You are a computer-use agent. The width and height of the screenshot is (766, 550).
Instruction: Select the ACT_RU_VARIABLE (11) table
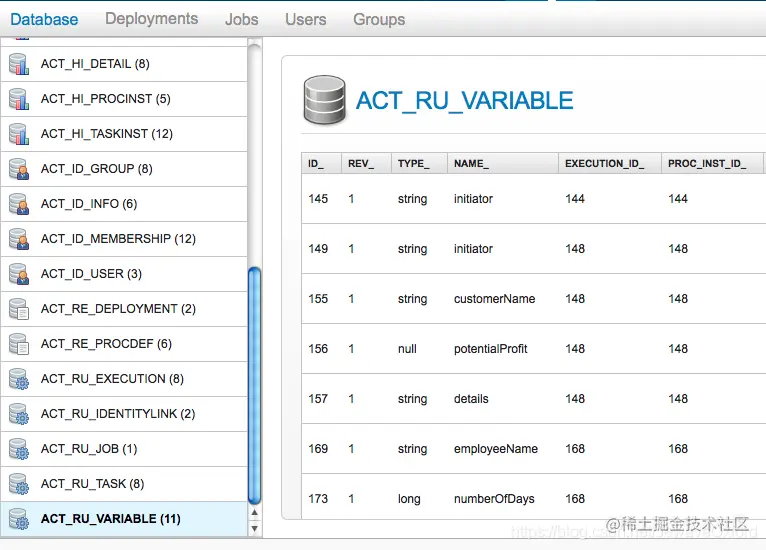pos(124,519)
